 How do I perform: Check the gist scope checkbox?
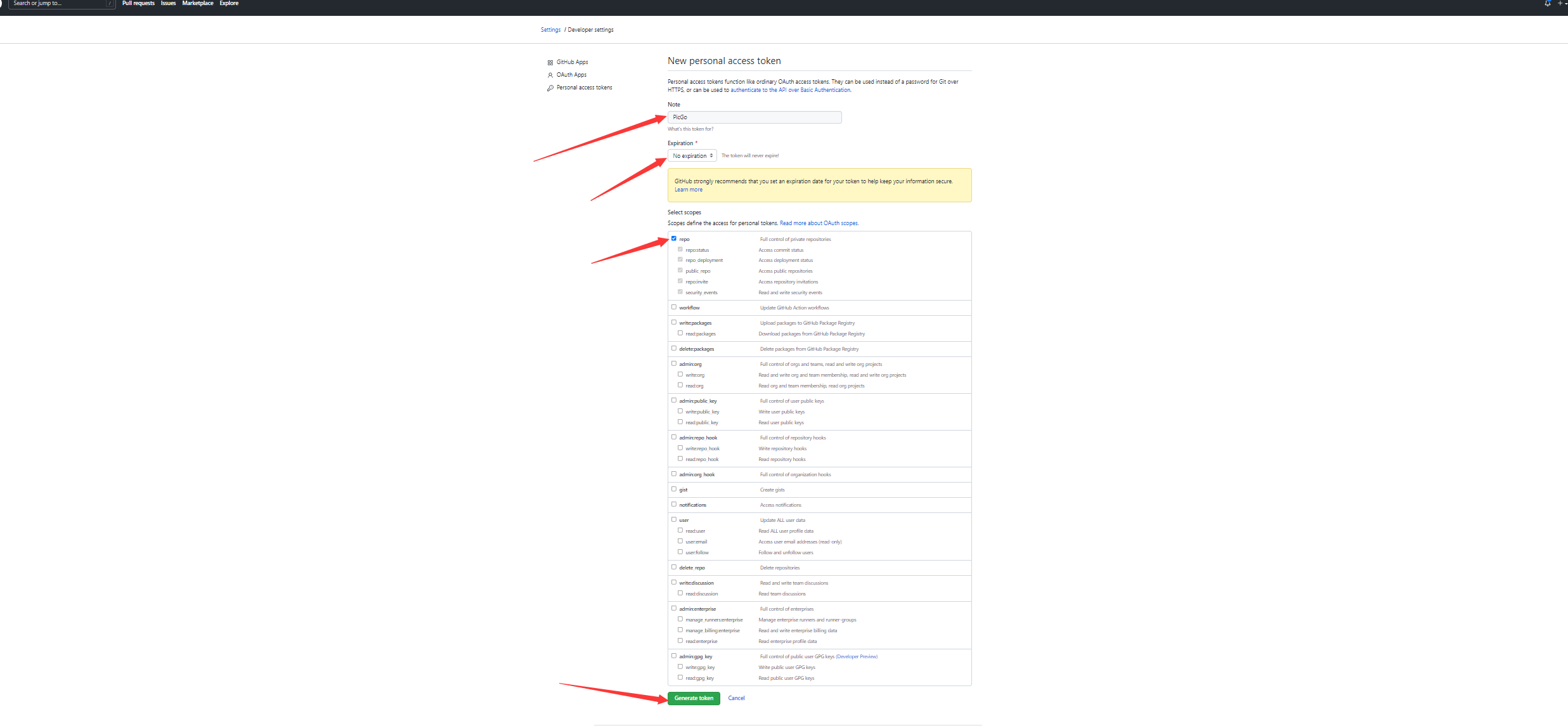click(674, 489)
